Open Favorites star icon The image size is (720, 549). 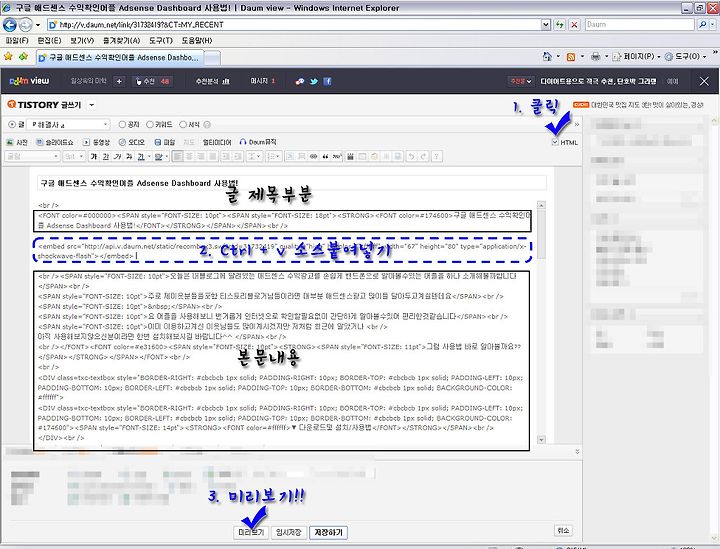point(8,56)
